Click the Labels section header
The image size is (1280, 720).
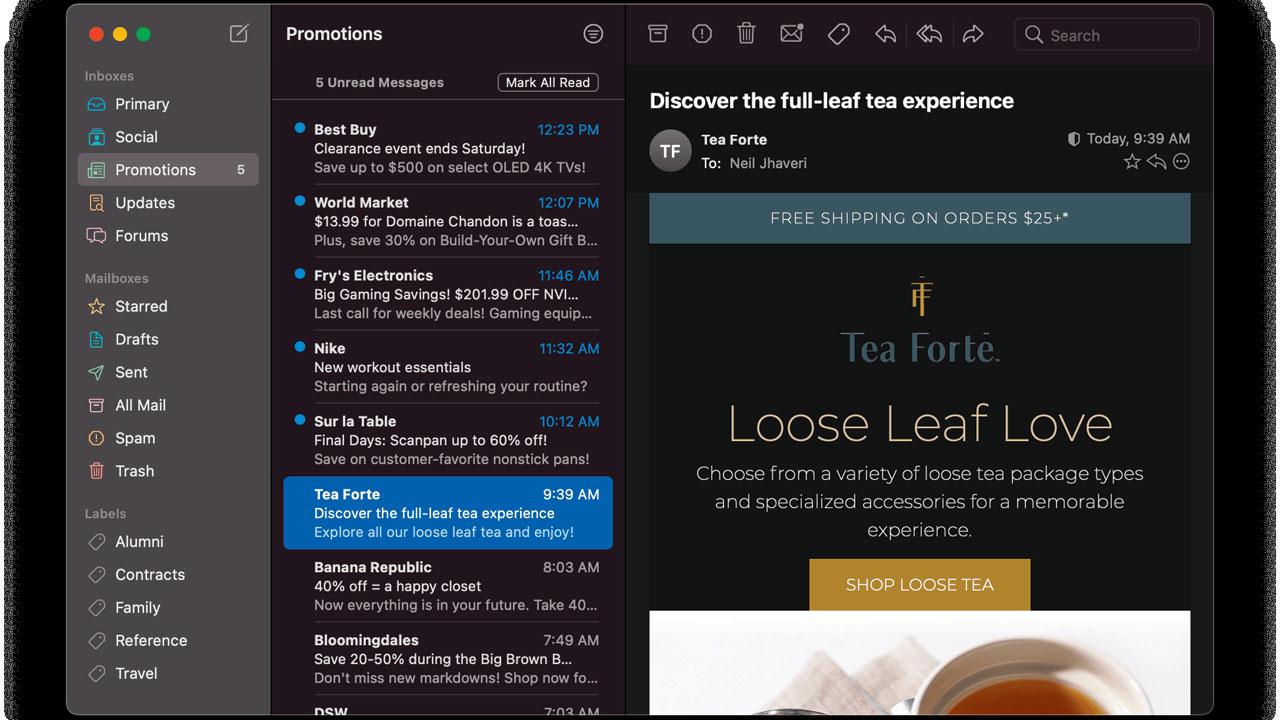point(105,513)
